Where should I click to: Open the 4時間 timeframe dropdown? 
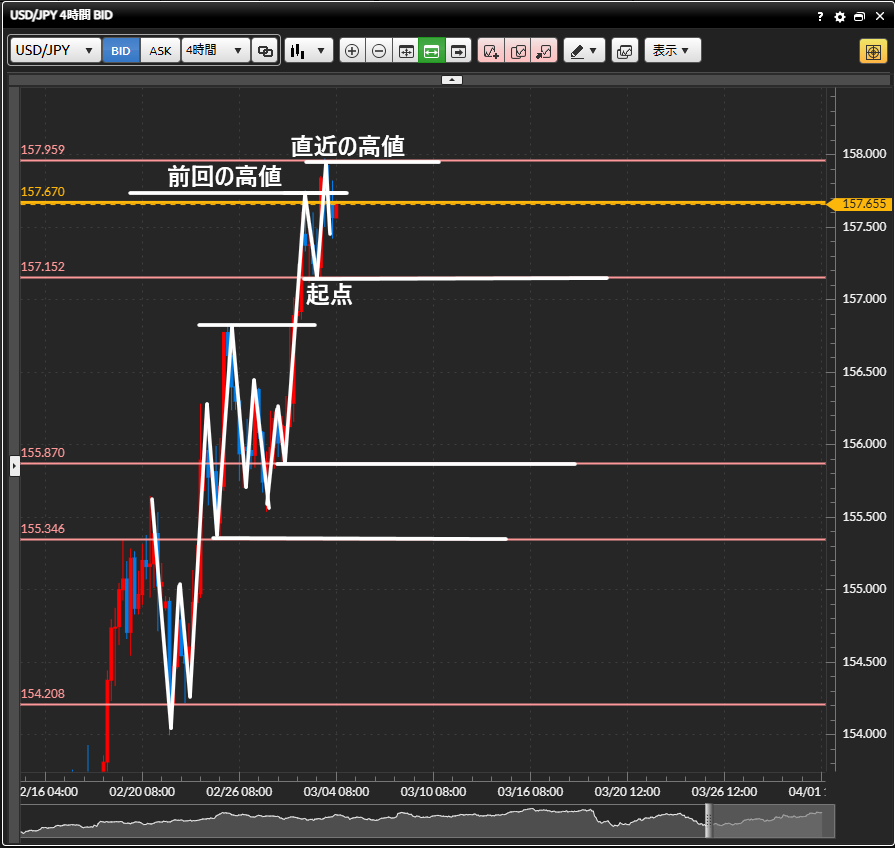pos(215,51)
